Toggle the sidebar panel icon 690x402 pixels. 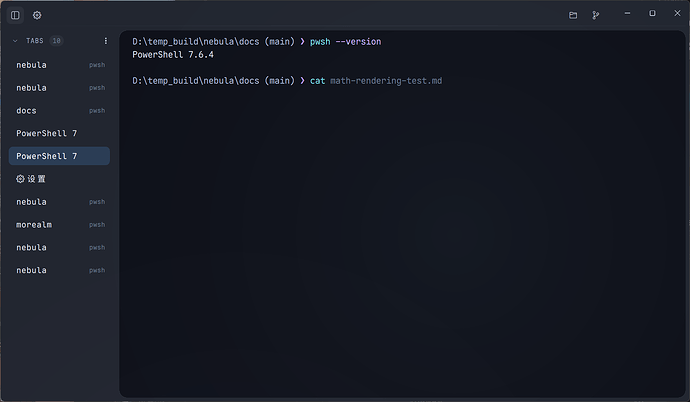click(x=15, y=15)
